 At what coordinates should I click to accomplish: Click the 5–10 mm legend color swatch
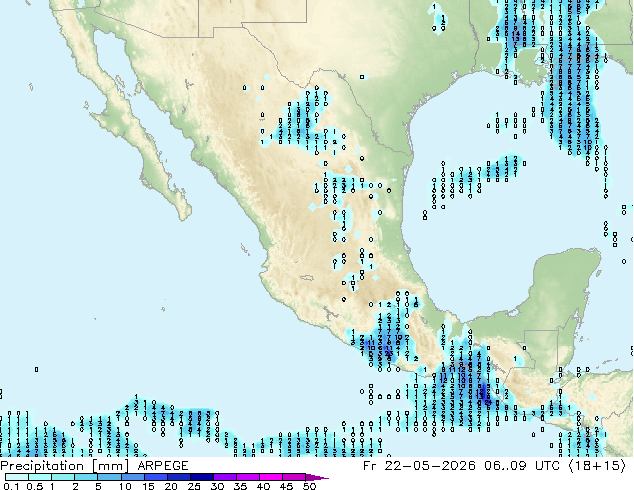(109, 477)
